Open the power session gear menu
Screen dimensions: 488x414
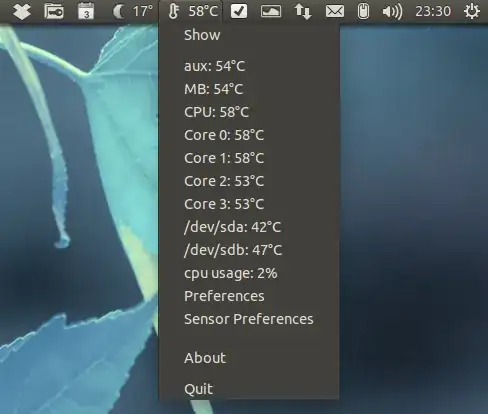[472, 11]
